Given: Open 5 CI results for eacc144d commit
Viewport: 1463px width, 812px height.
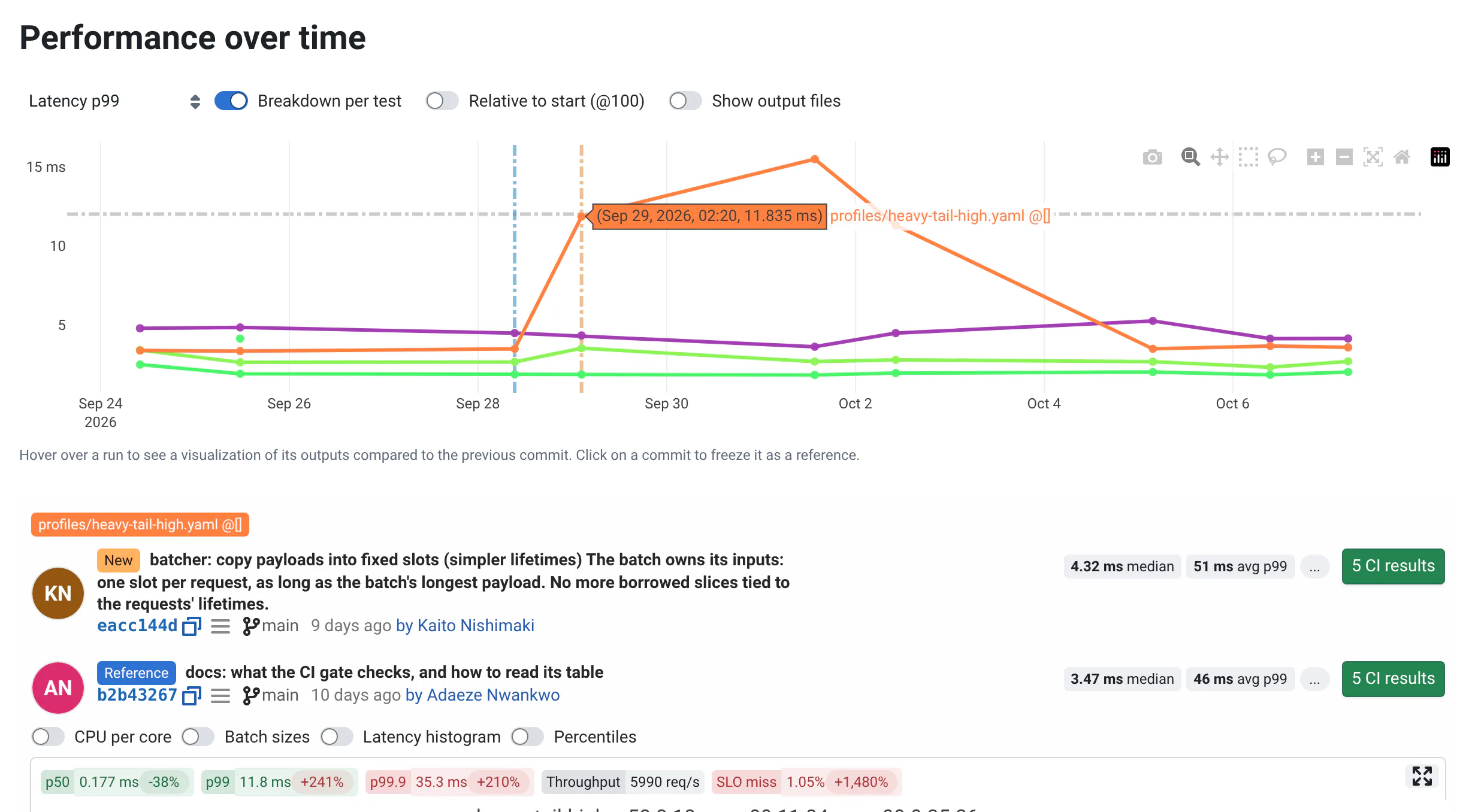Looking at the screenshot, I should (x=1393, y=566).
